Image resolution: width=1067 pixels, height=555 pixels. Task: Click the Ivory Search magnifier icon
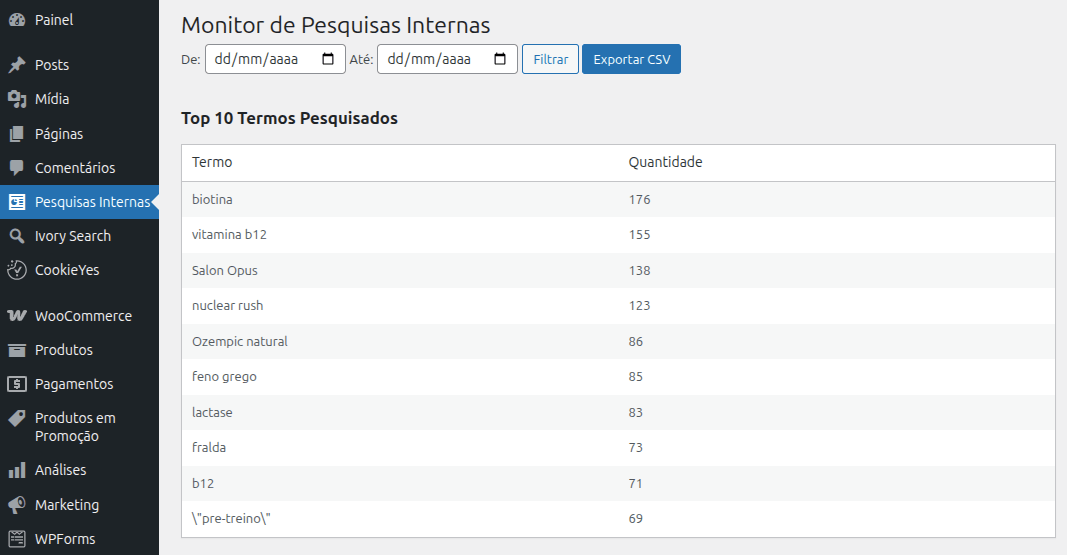[x=17, y=236]
